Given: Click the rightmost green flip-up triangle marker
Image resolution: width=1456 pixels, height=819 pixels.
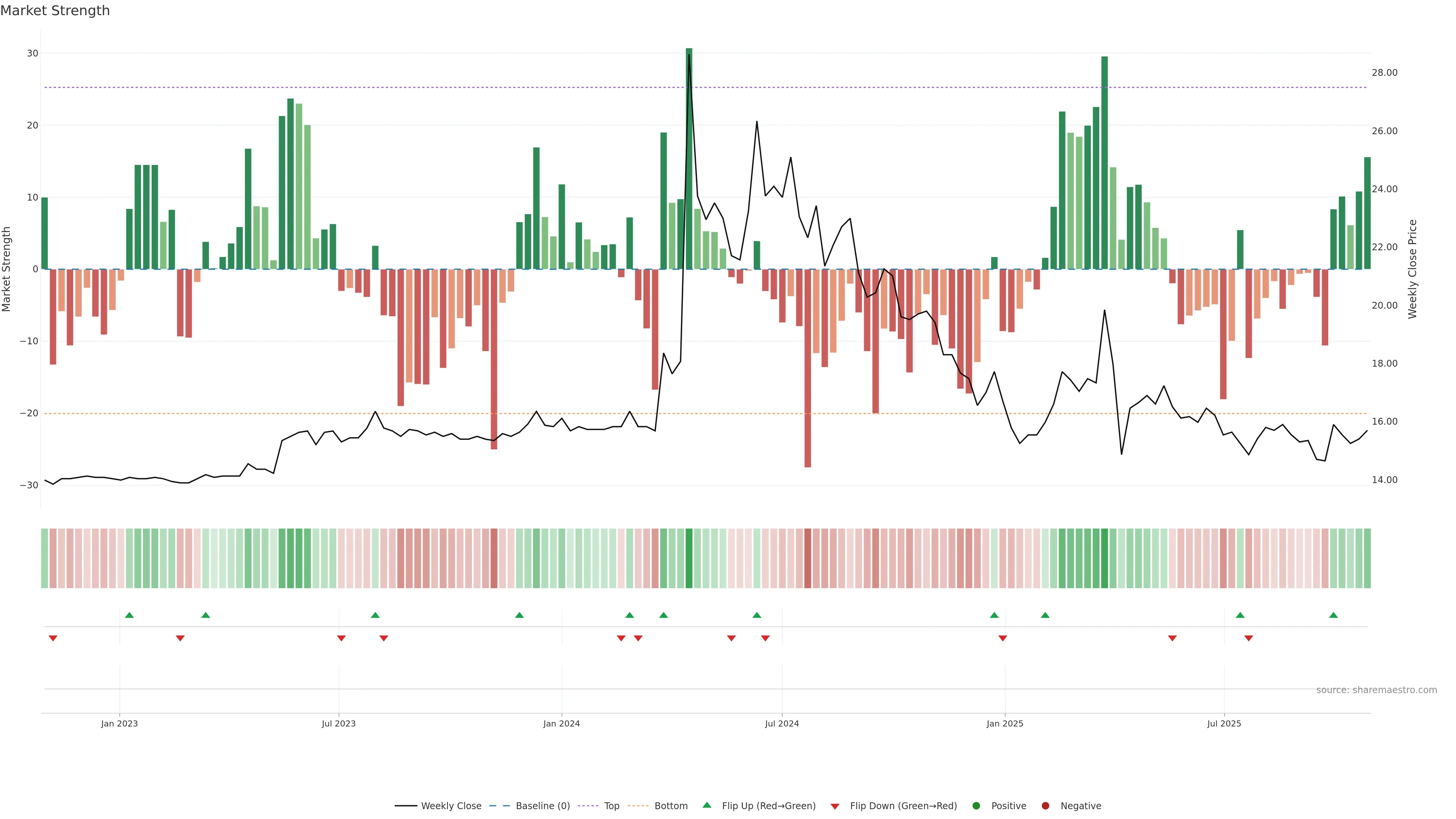Looking at the screenshot, I should point(1334,615).
